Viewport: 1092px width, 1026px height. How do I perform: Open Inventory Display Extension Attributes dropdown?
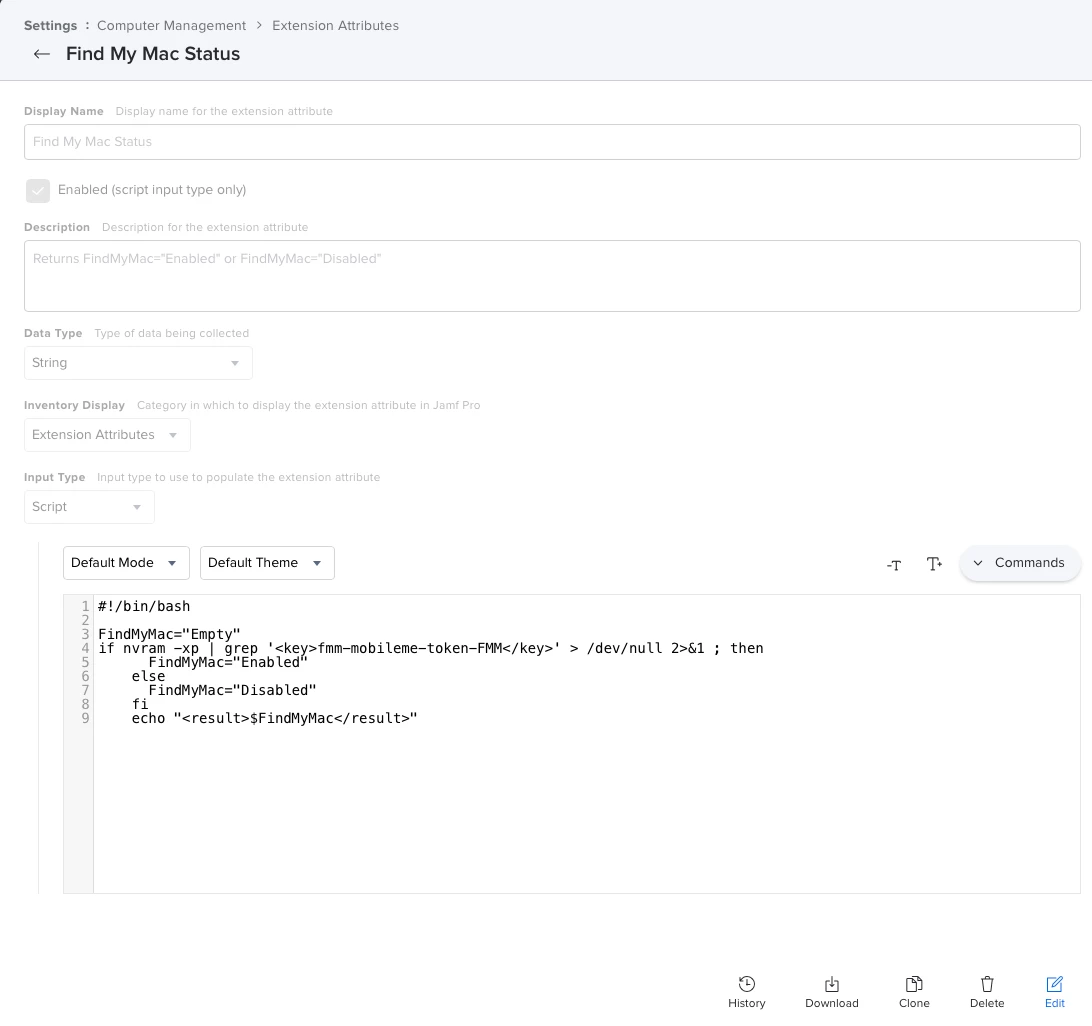pos(107,435)
